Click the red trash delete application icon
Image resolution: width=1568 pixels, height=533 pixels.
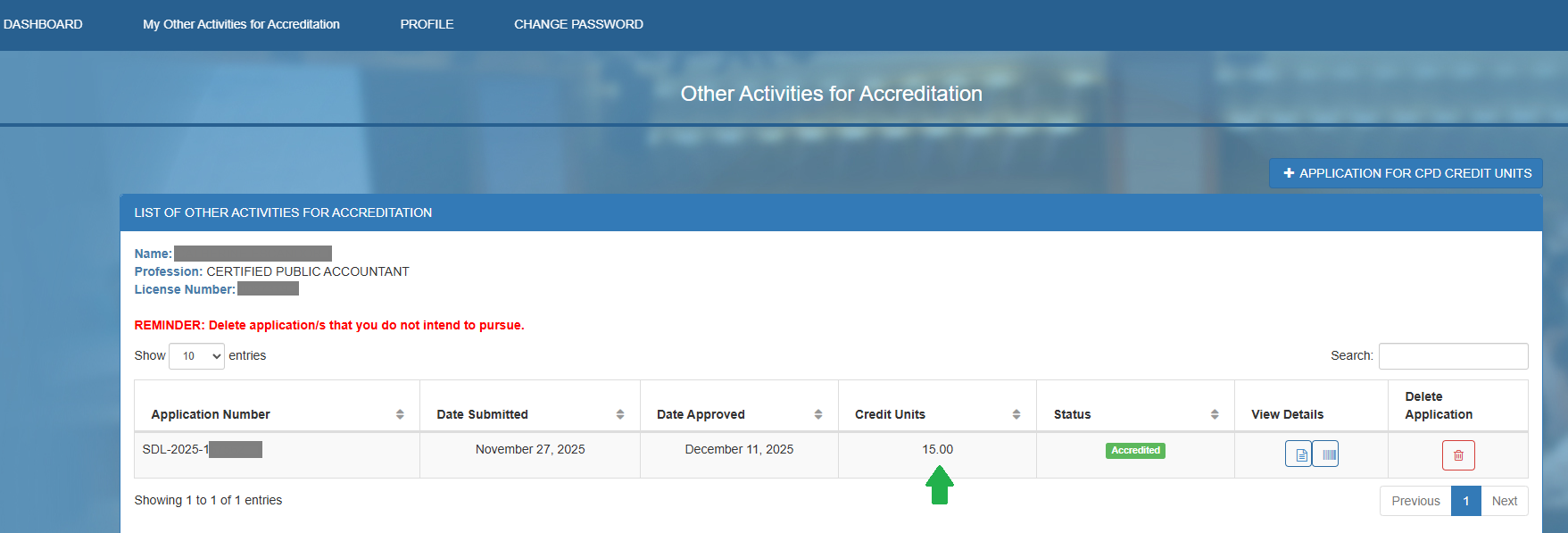(1457, 455)
